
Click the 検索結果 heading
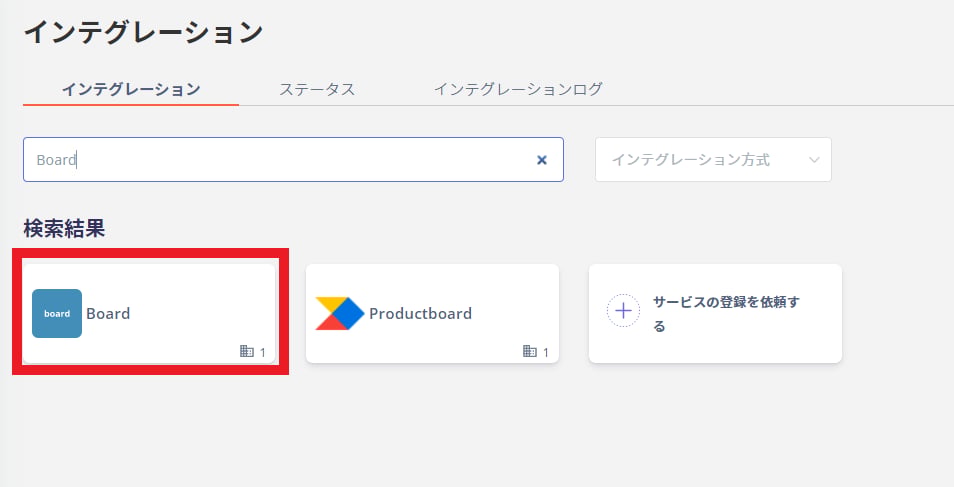coord(64,228)
